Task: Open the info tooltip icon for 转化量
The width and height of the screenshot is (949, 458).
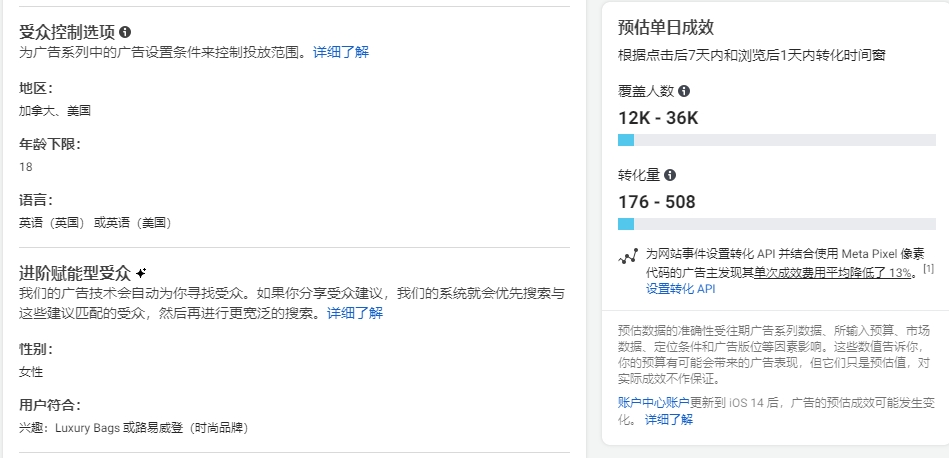Action: point(670,175)
